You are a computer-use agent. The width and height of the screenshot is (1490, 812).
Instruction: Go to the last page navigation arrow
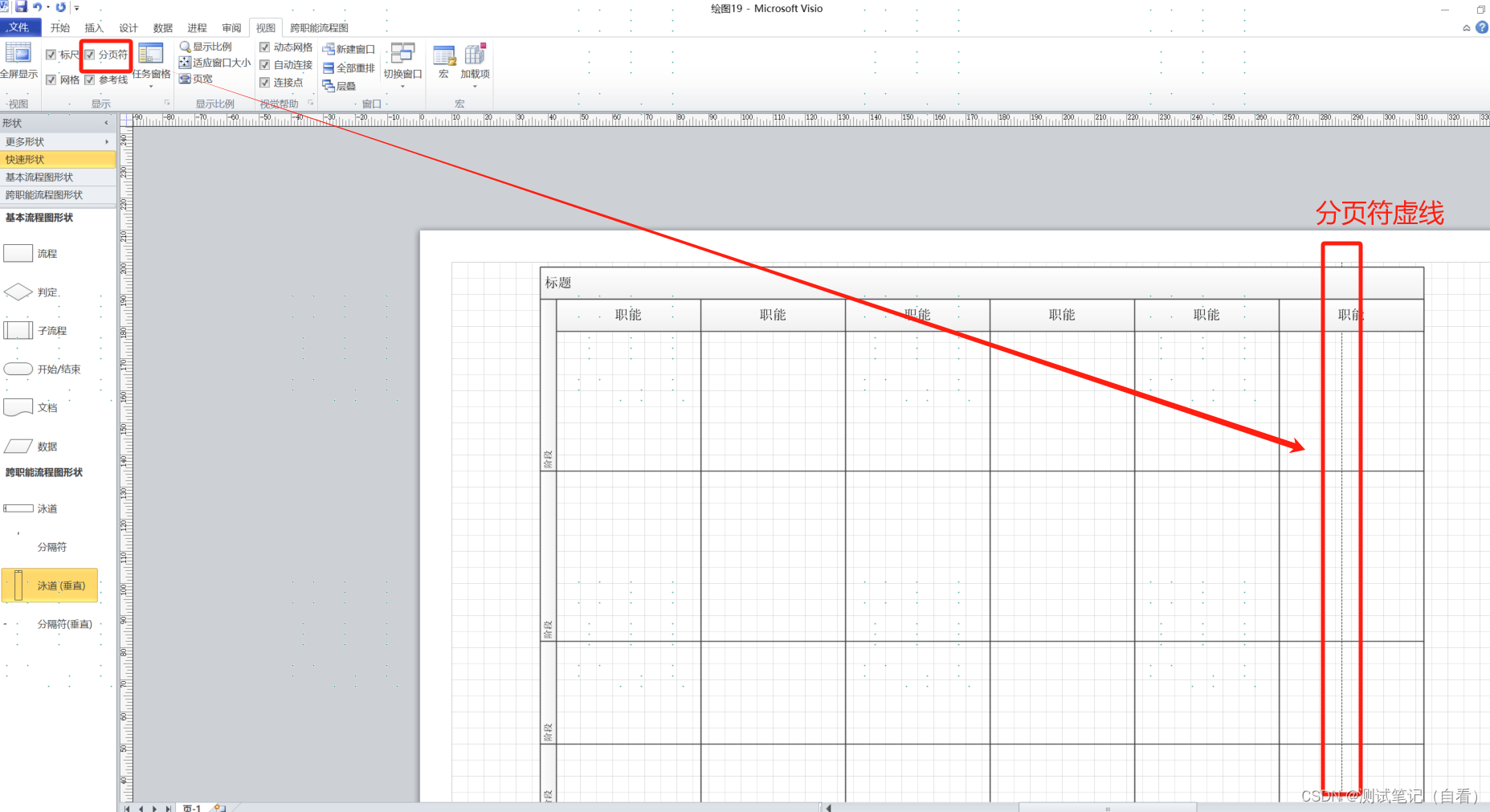(168, 808)
